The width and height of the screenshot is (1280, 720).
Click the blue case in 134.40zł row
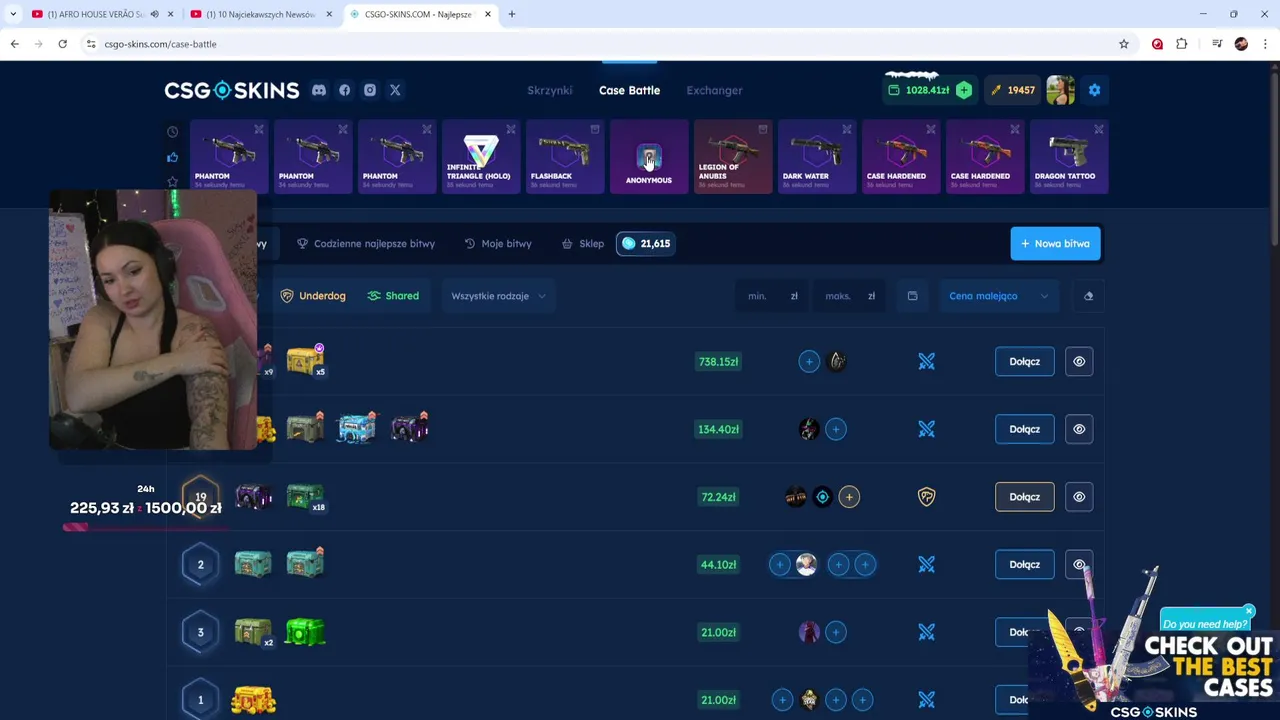[357, 427]
